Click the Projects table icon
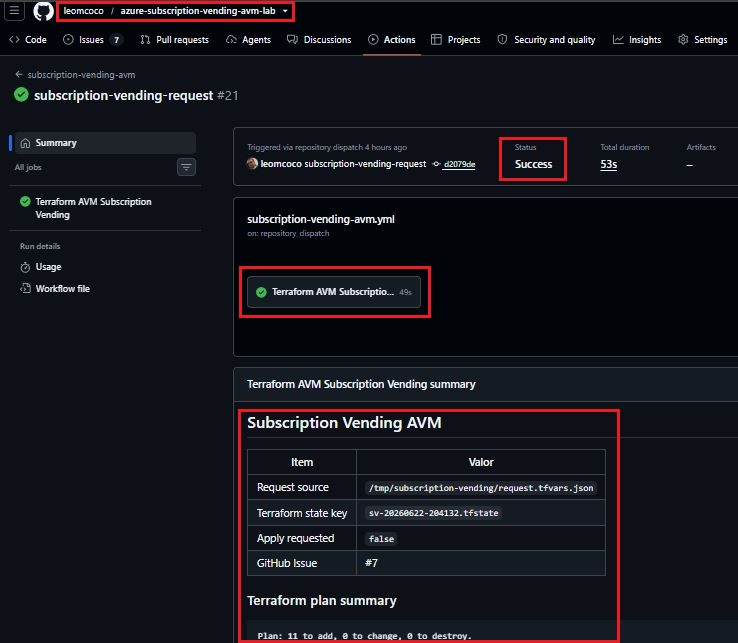The height and width of the screenshot is (643, 738). coord(436,40)
